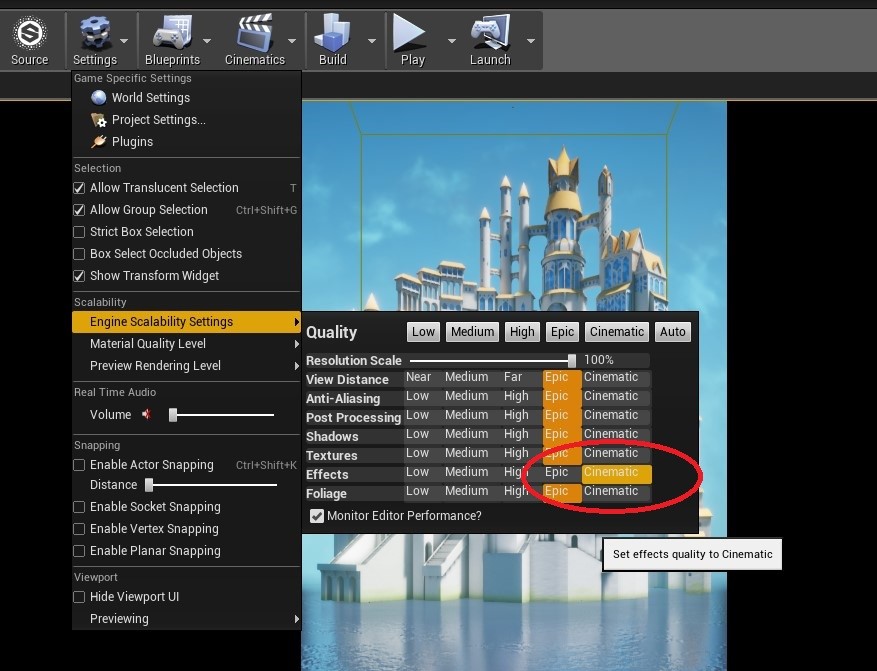Screen dimensions: 877x671
Task: Click the Volume slider handle
Action: point(173,415)
